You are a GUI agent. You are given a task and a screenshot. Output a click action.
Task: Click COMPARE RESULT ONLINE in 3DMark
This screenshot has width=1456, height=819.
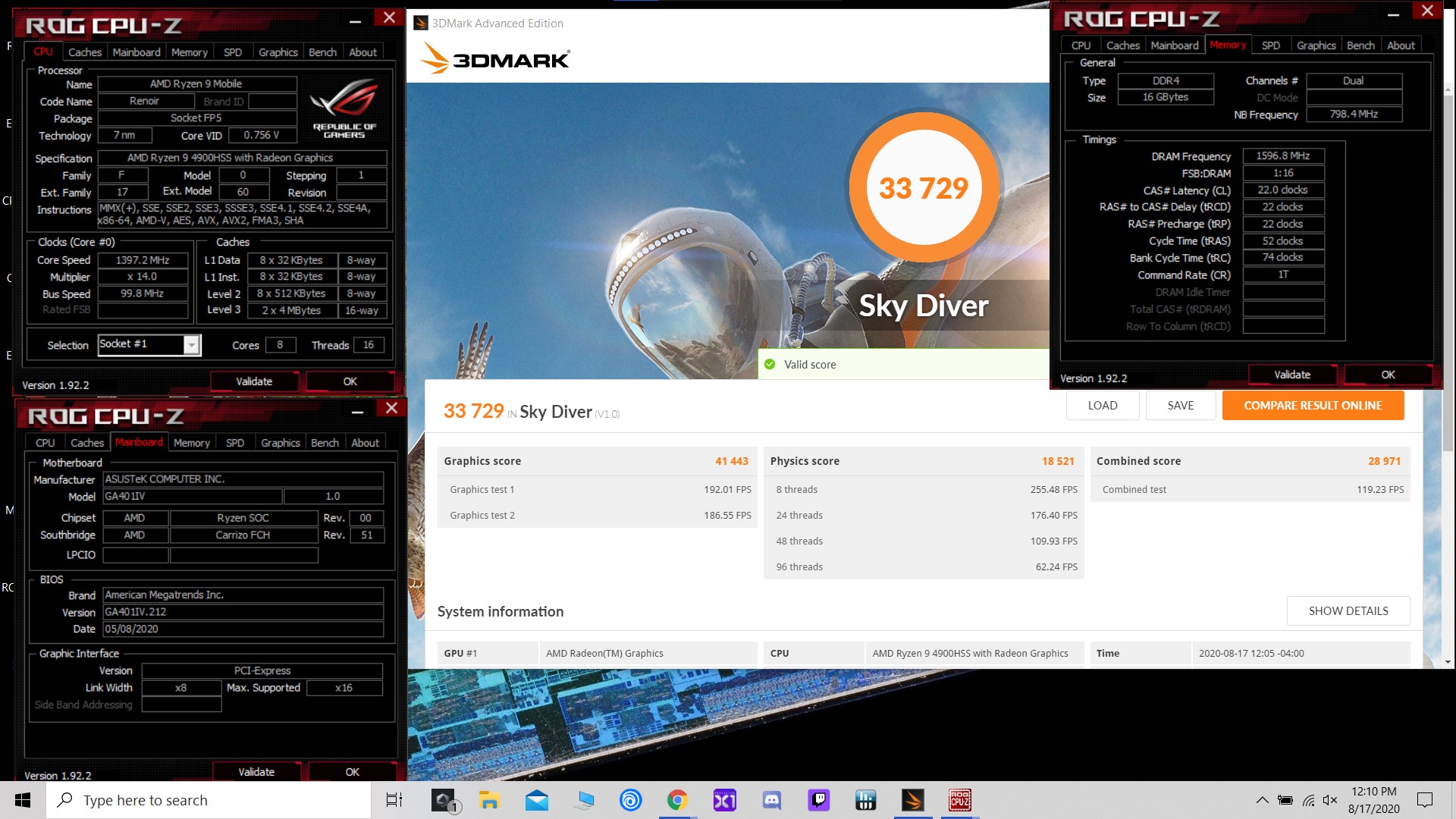point(1313,406)
